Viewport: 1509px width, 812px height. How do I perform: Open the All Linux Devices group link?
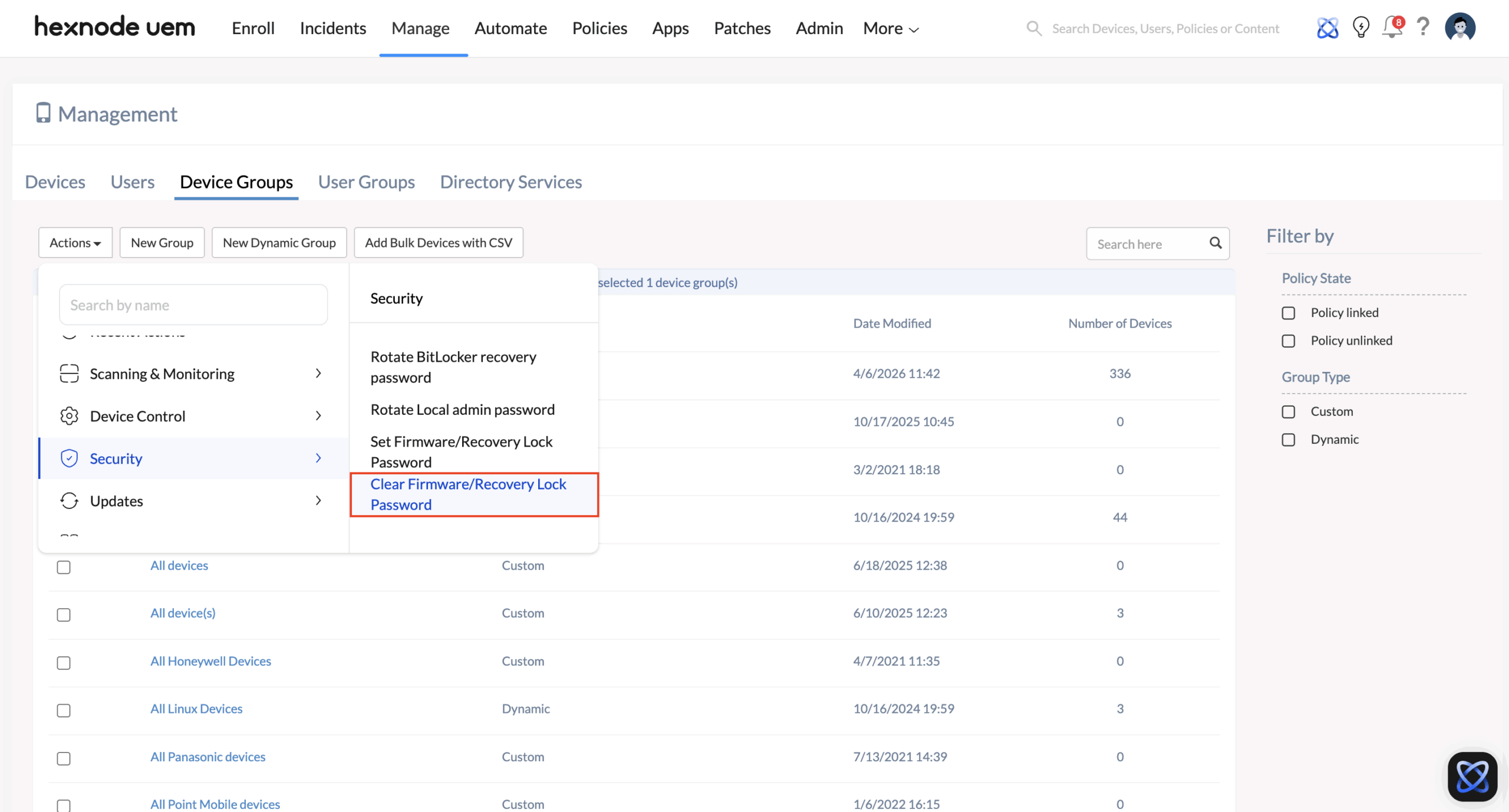pos(196,708)
